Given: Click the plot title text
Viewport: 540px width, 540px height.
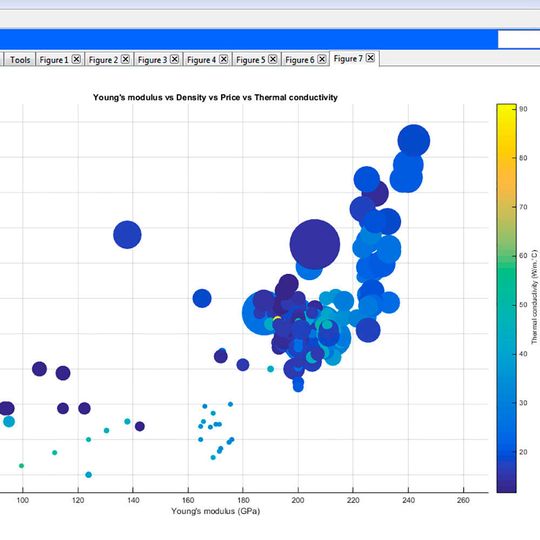Looking at the screenshot, I should point(215,97).
